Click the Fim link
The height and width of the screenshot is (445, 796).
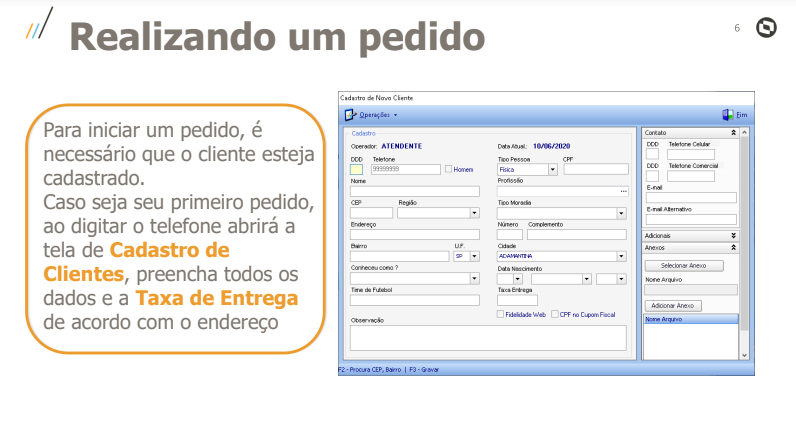(742, 115)
